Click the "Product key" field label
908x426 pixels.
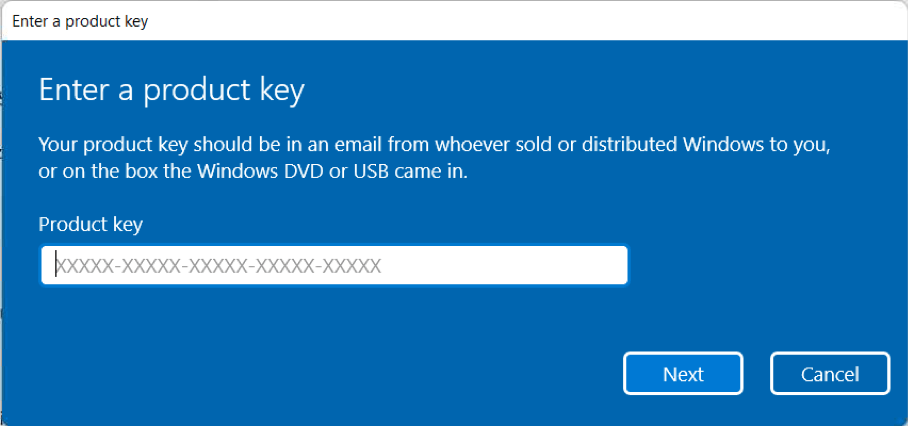90,224
